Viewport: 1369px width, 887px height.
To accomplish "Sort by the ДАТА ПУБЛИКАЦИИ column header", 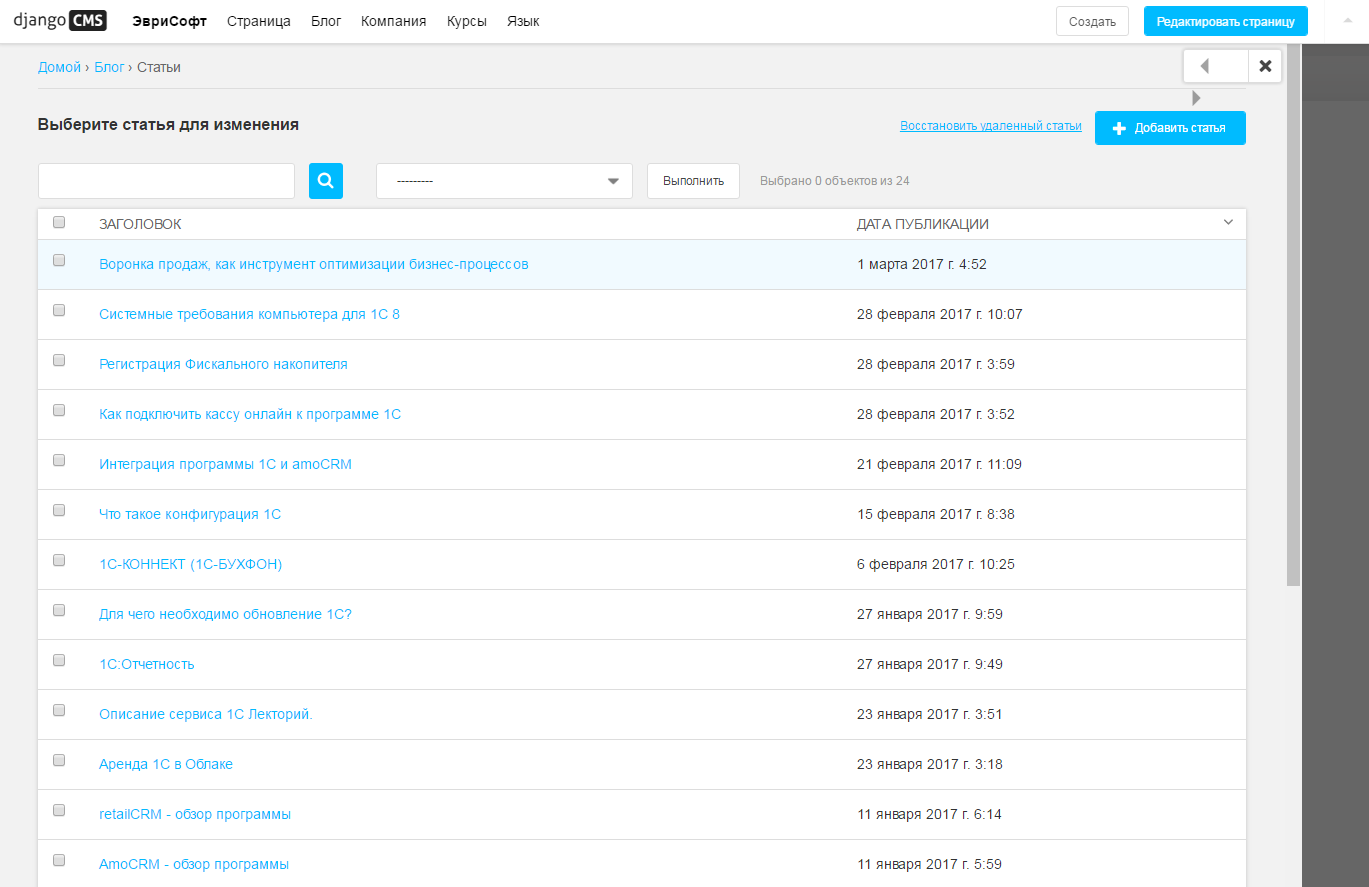I will click(923, 224).
